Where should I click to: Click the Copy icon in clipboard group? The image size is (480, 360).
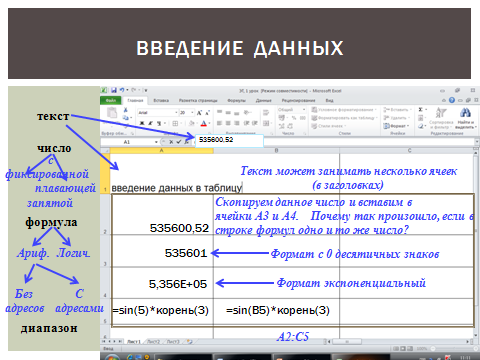(x=125, y=118)
